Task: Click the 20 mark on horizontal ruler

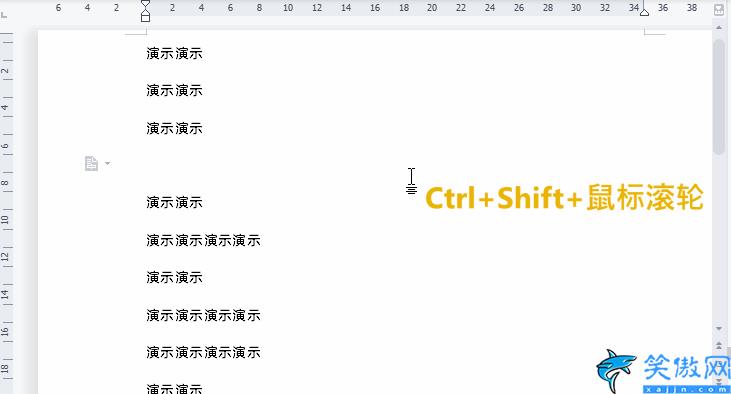Action: [x=432, y=7]
